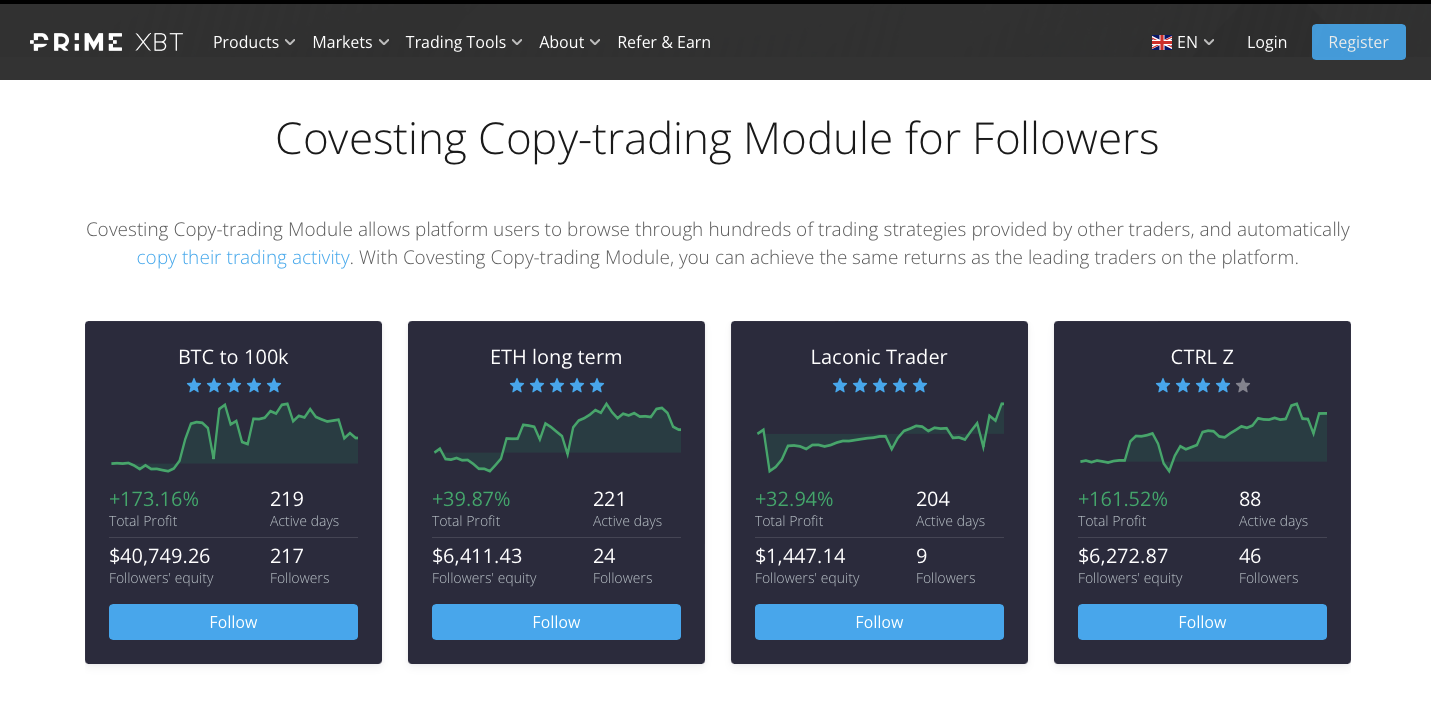This screenshot has height=707, width=1431.
Task: Click the Register button
Action: pos(1358,42)
